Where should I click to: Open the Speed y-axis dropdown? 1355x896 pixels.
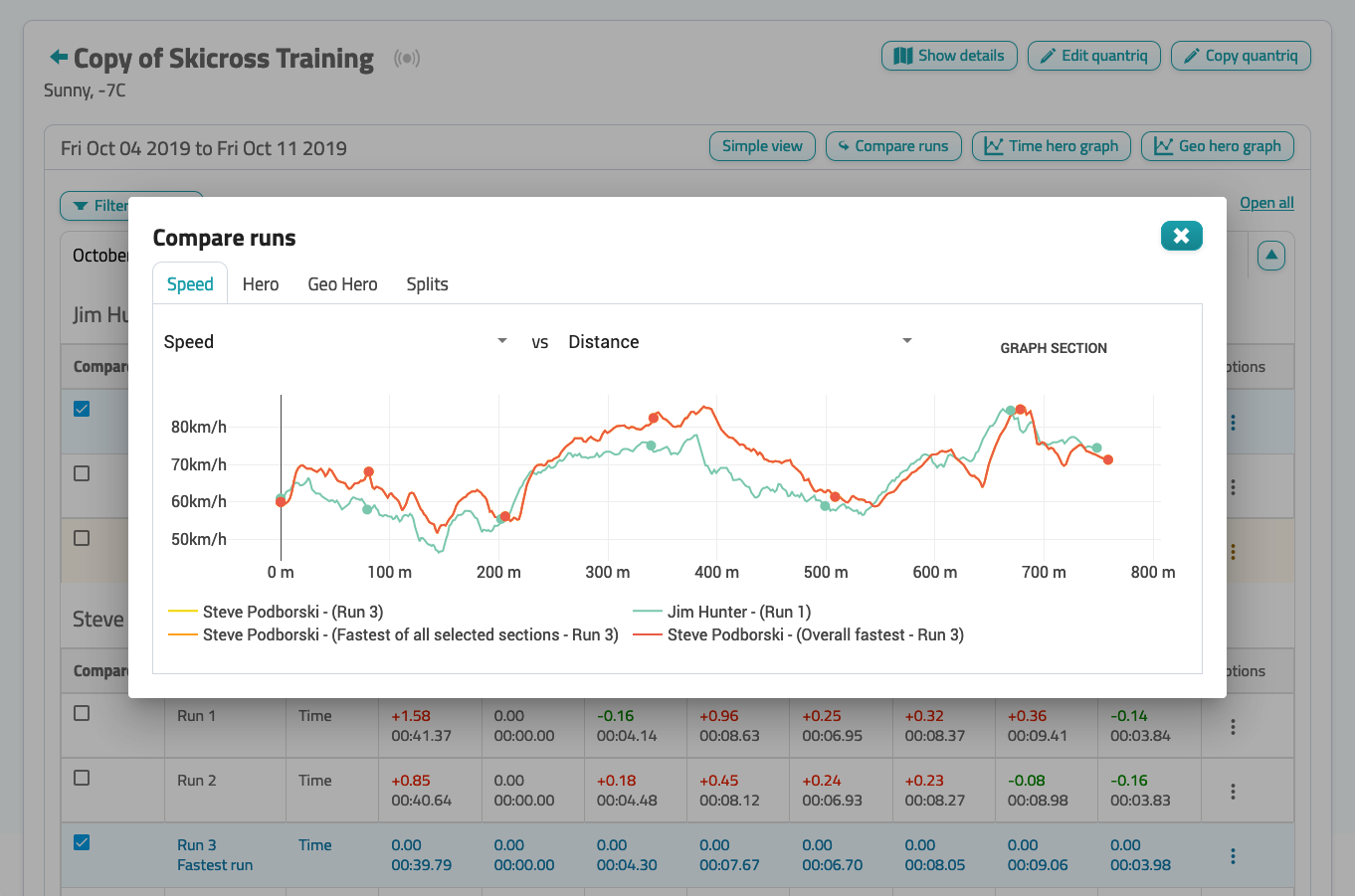tap(335, 342)
